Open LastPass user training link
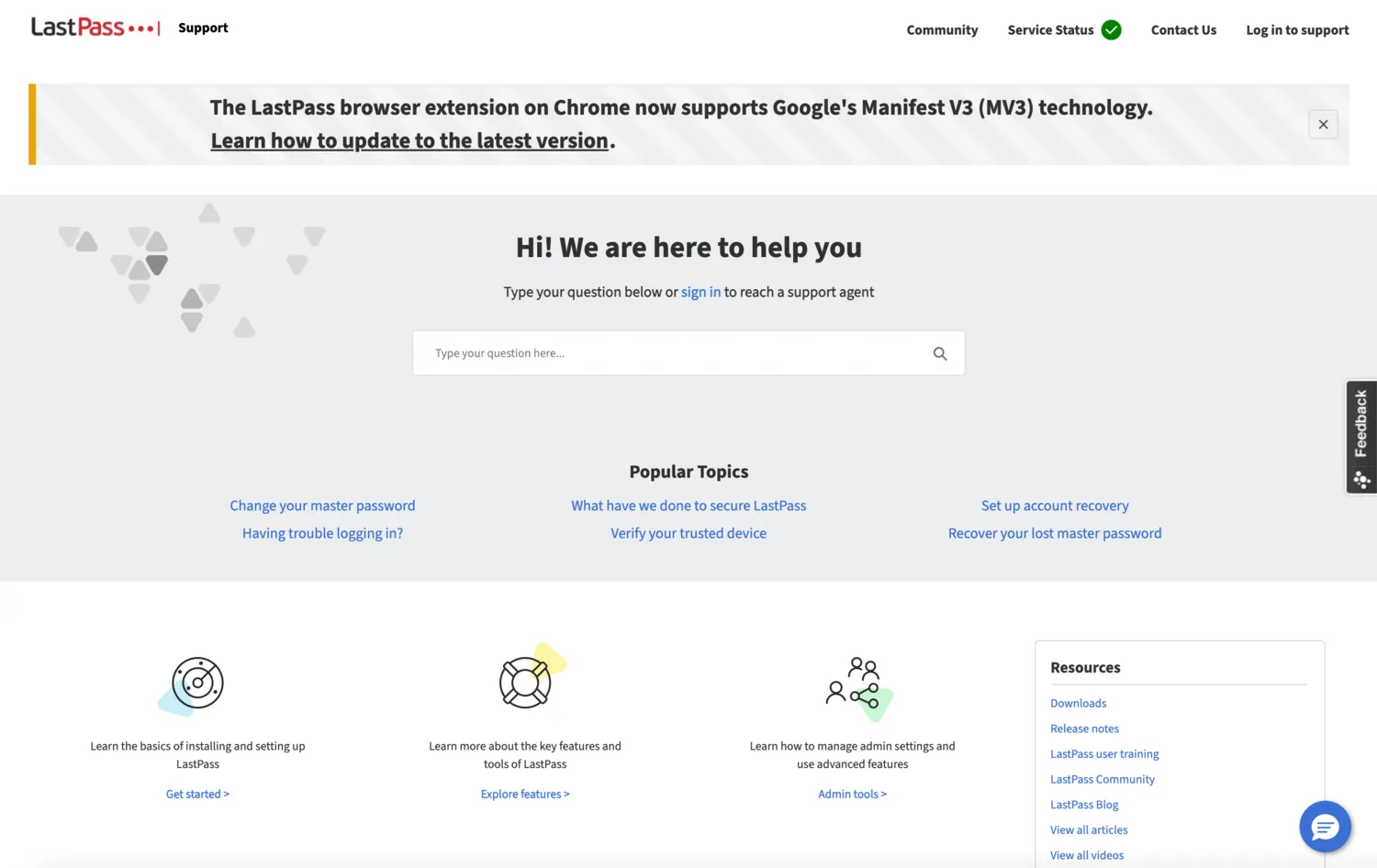The height and width of the screenshot is (868, 1377). tap(1104, 754)
